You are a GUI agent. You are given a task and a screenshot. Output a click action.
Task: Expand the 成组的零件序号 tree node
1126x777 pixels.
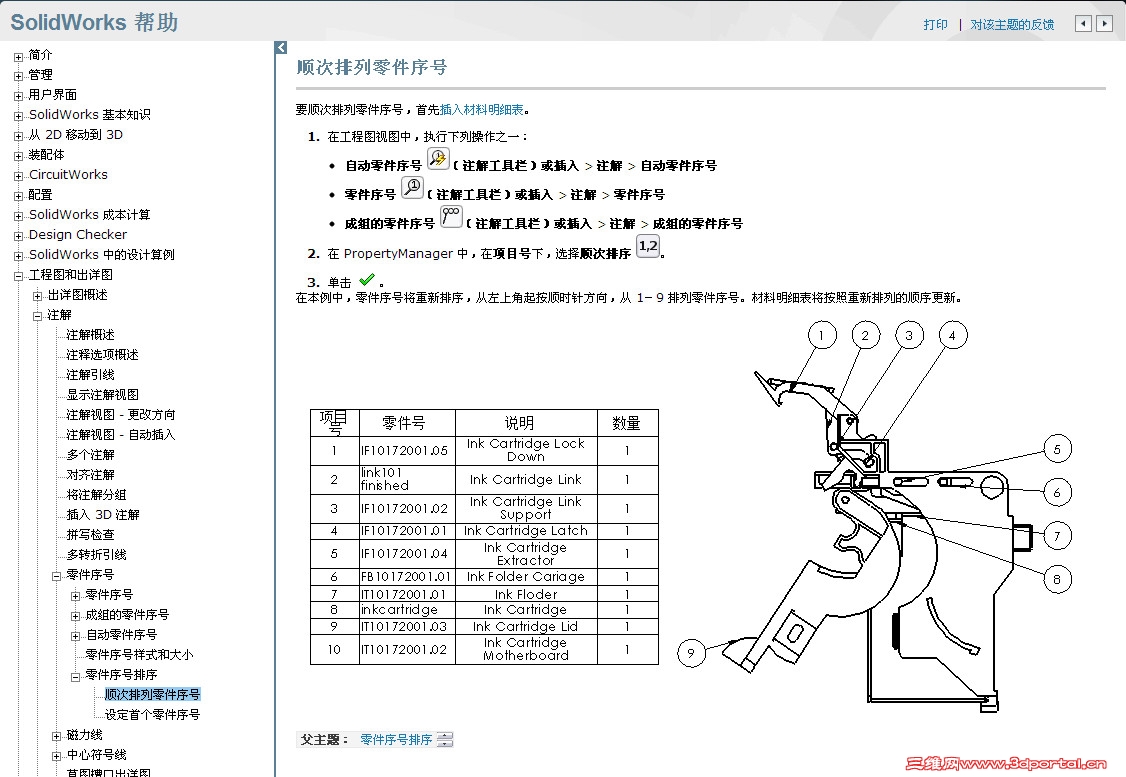(75, 616)
